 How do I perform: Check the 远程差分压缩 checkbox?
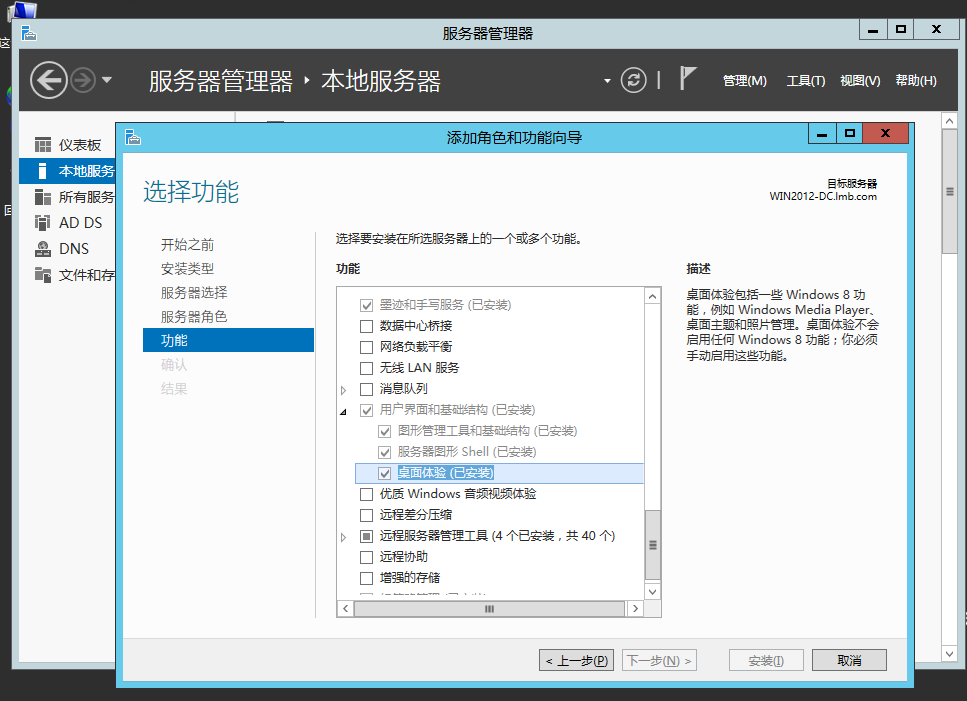(x=366, y=515)
